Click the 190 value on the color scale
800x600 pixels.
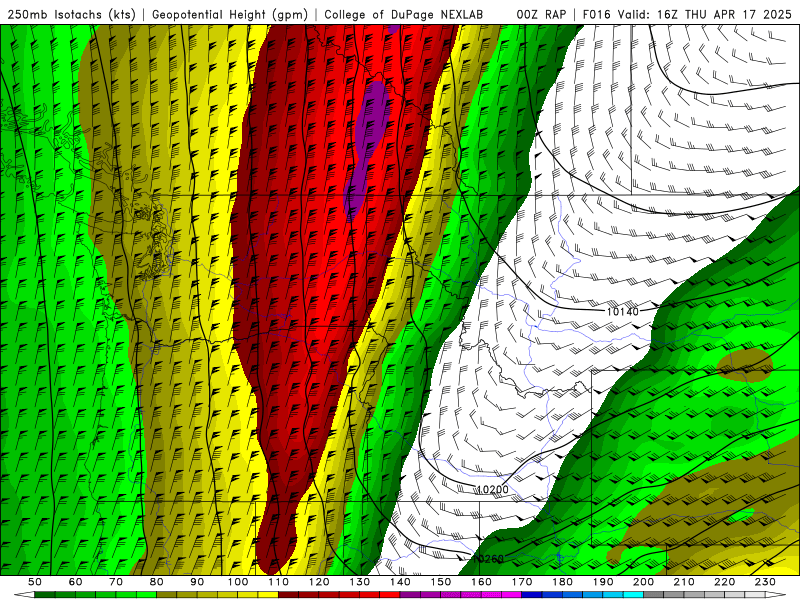click(603, 582)
